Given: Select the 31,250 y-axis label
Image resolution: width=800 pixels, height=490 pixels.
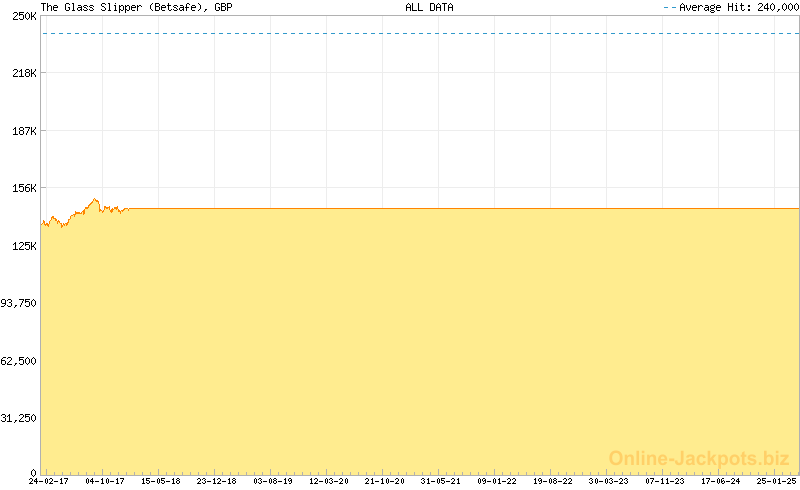Looking at the screenshot, I should pos(20,418).
